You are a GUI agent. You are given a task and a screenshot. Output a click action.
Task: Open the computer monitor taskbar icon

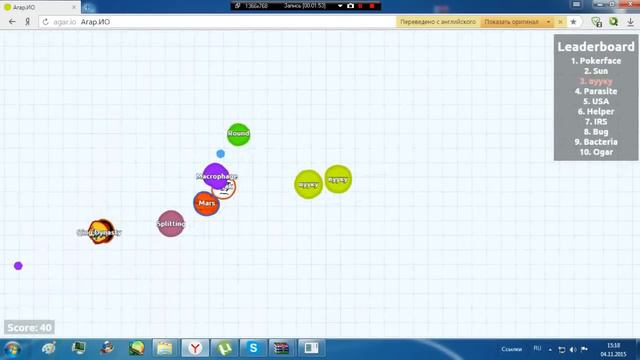point(78,348)
